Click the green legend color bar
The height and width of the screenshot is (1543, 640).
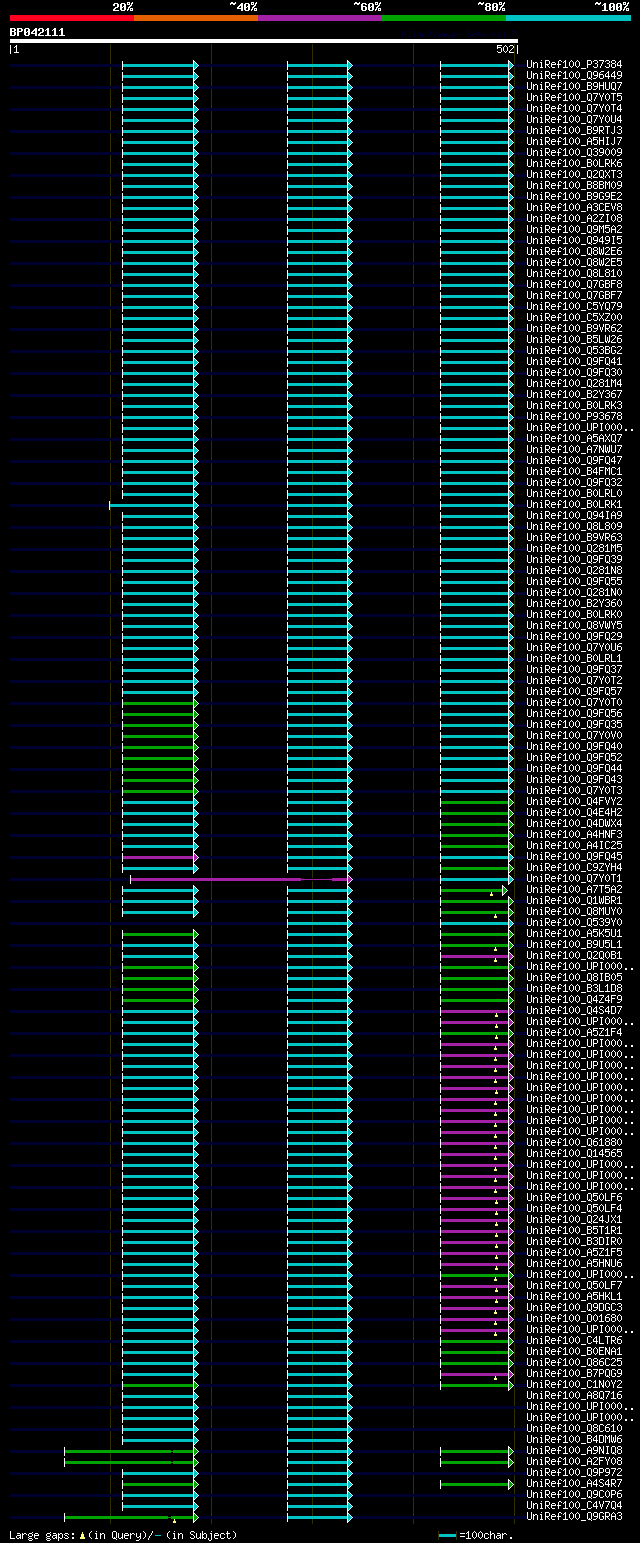pos(444,18)
